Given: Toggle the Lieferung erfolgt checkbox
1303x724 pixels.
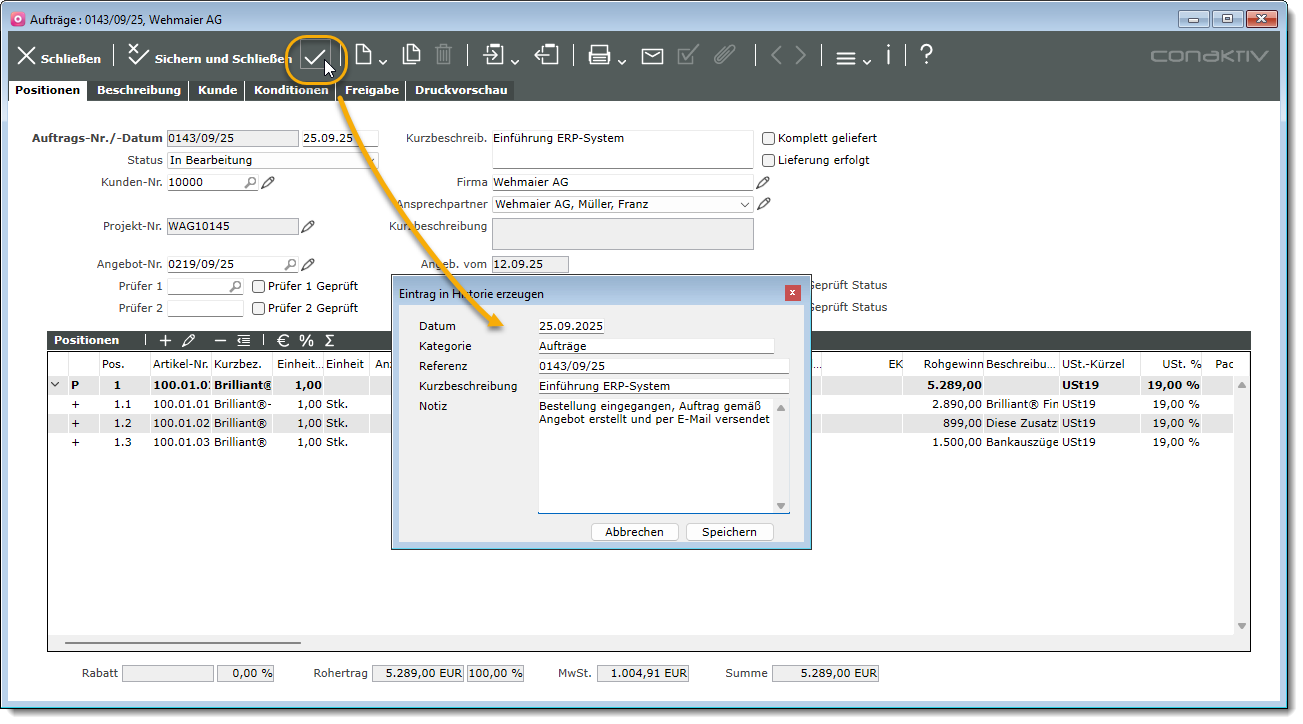Looking at the screenshot, I should click(769, 160).
